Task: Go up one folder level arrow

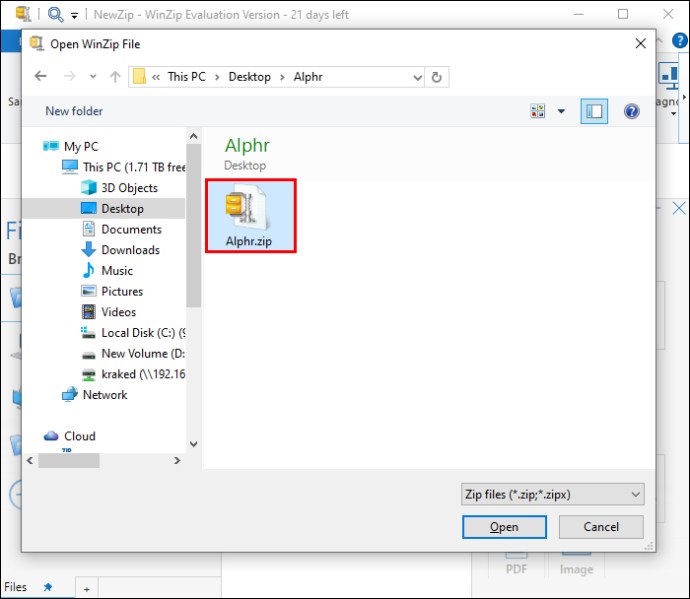Action: pos(115,77)
